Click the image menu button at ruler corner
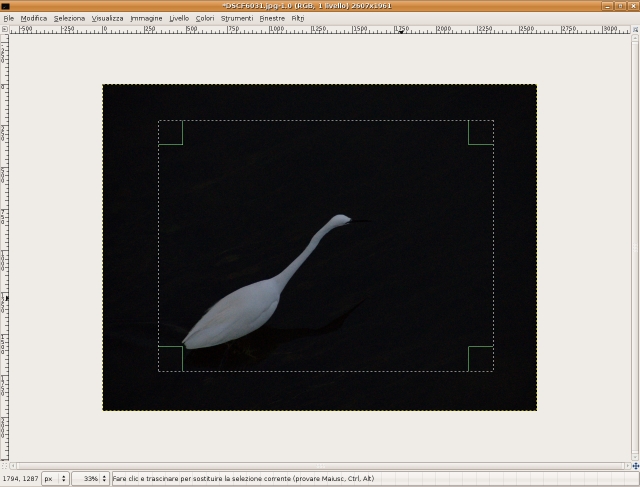This screenshot has height=487, width=640. tap(4, 29)
